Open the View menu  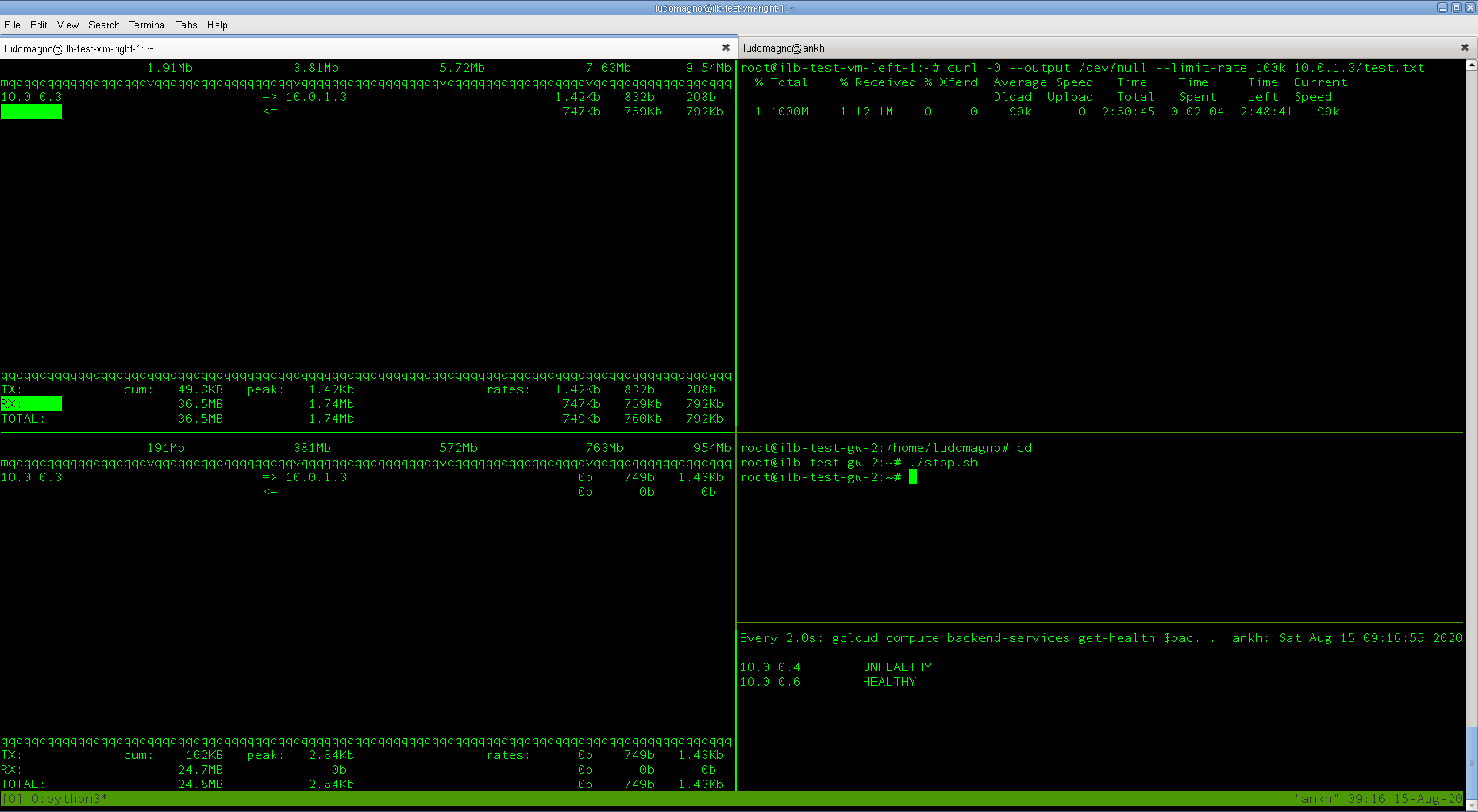pyautogui.click(x=68, y=25)
